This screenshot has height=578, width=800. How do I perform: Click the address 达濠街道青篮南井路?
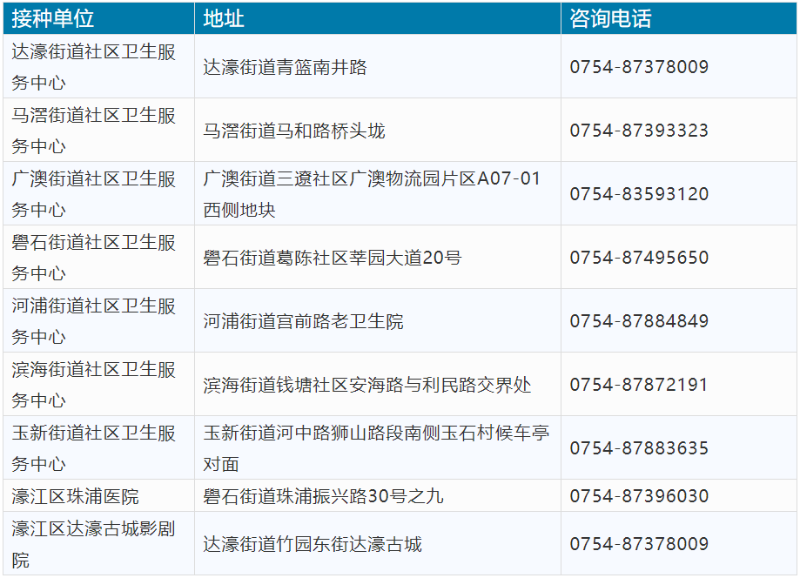tap(285, 67)
